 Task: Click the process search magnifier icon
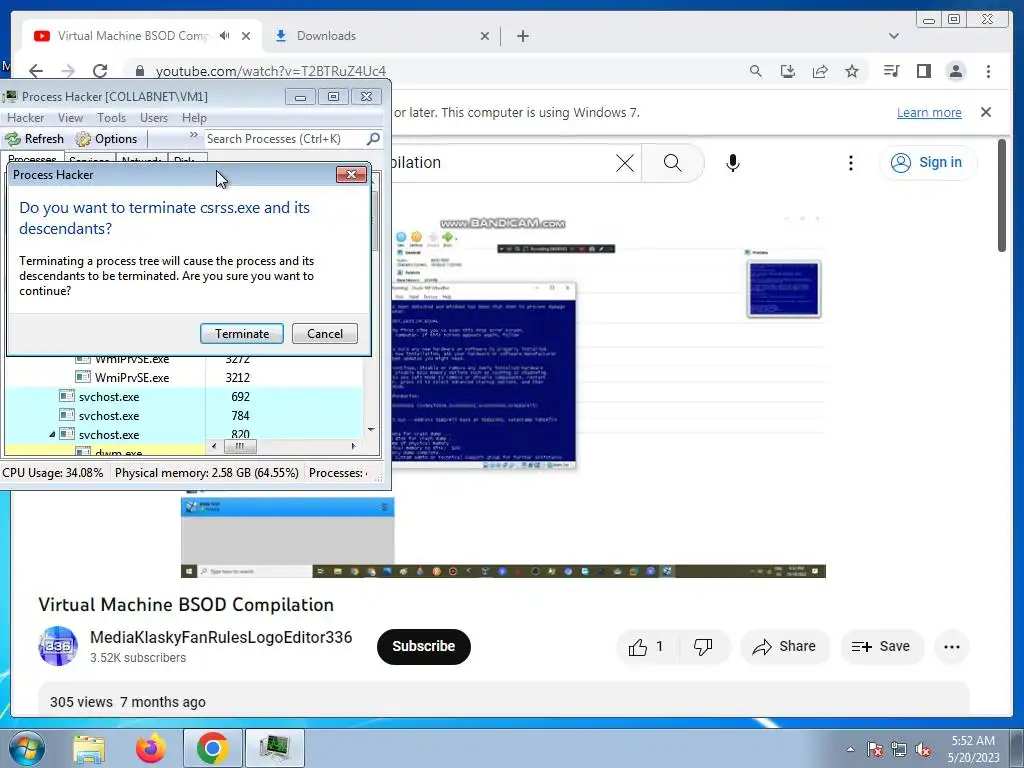[373, 138]
